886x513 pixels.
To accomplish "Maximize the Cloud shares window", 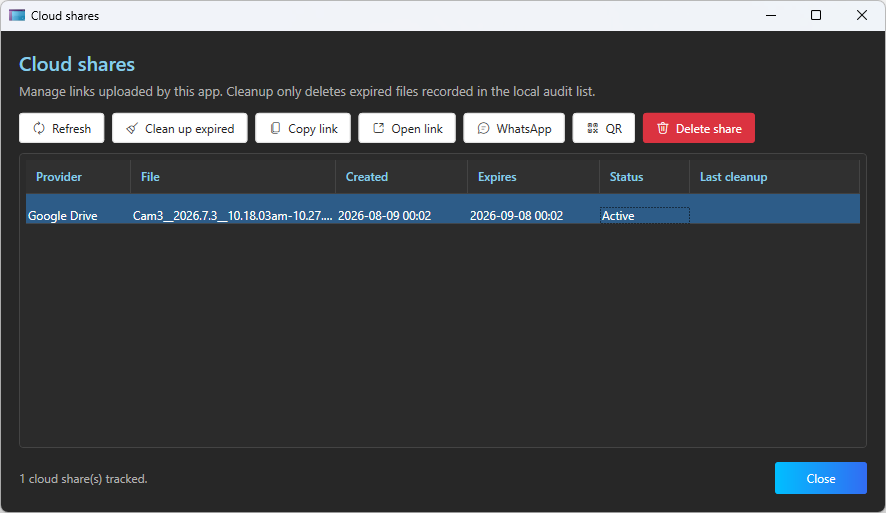I will (x=816, y=15).
